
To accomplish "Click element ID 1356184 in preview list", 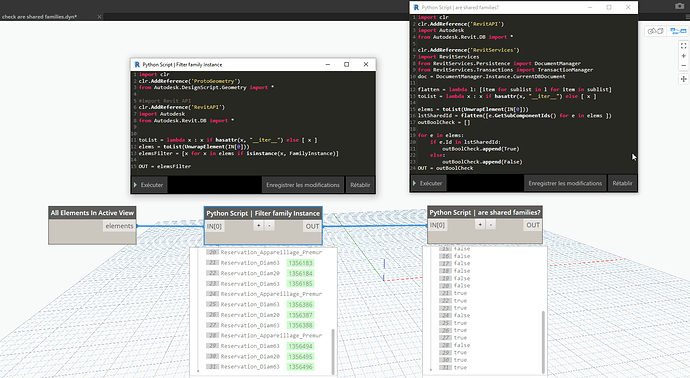I will coord(301,273).
